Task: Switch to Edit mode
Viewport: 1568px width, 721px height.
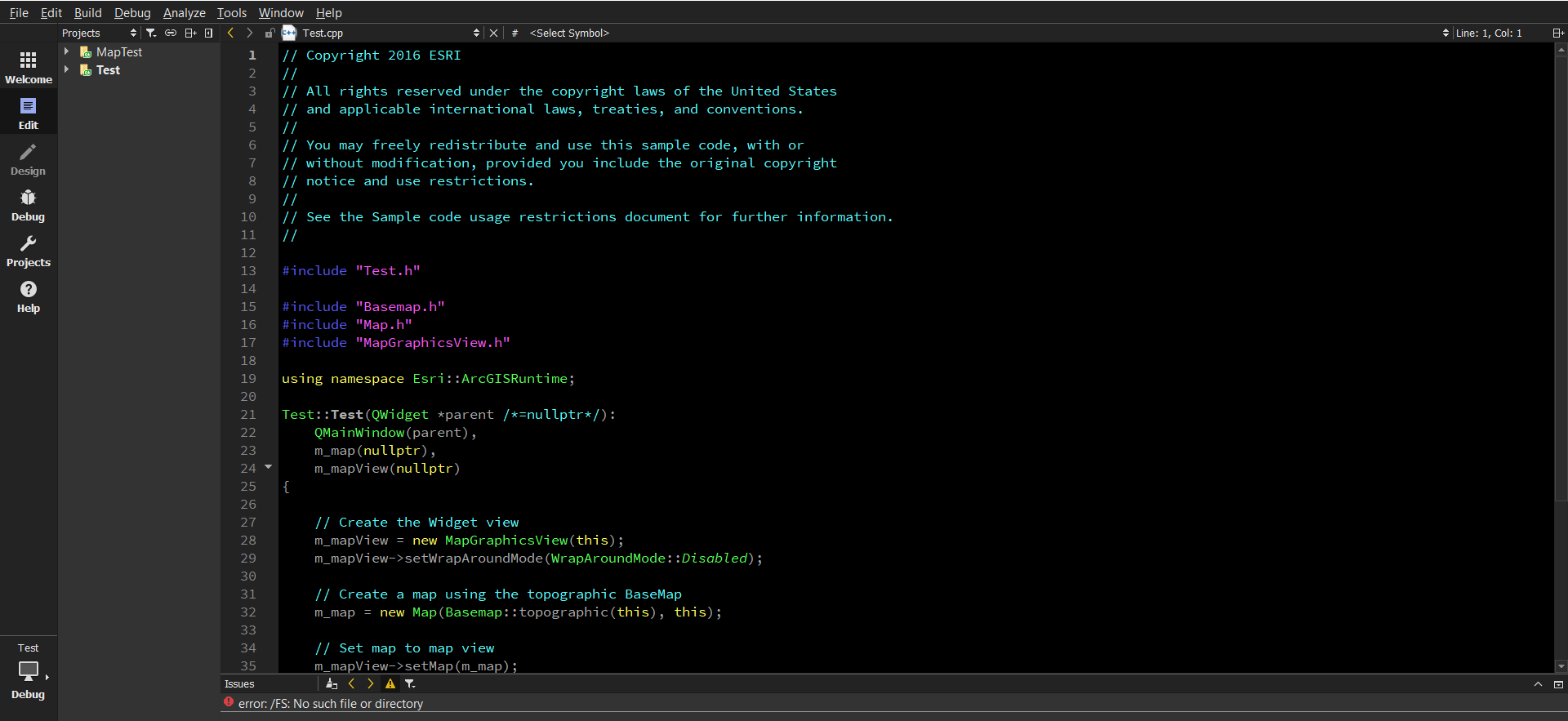Action: pos(29,113)
